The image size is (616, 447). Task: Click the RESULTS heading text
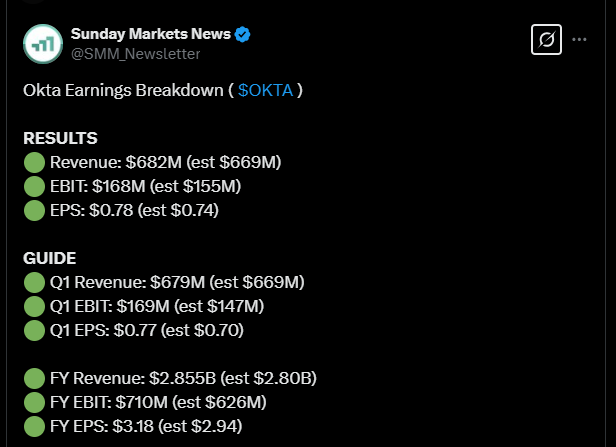[60, 138]
